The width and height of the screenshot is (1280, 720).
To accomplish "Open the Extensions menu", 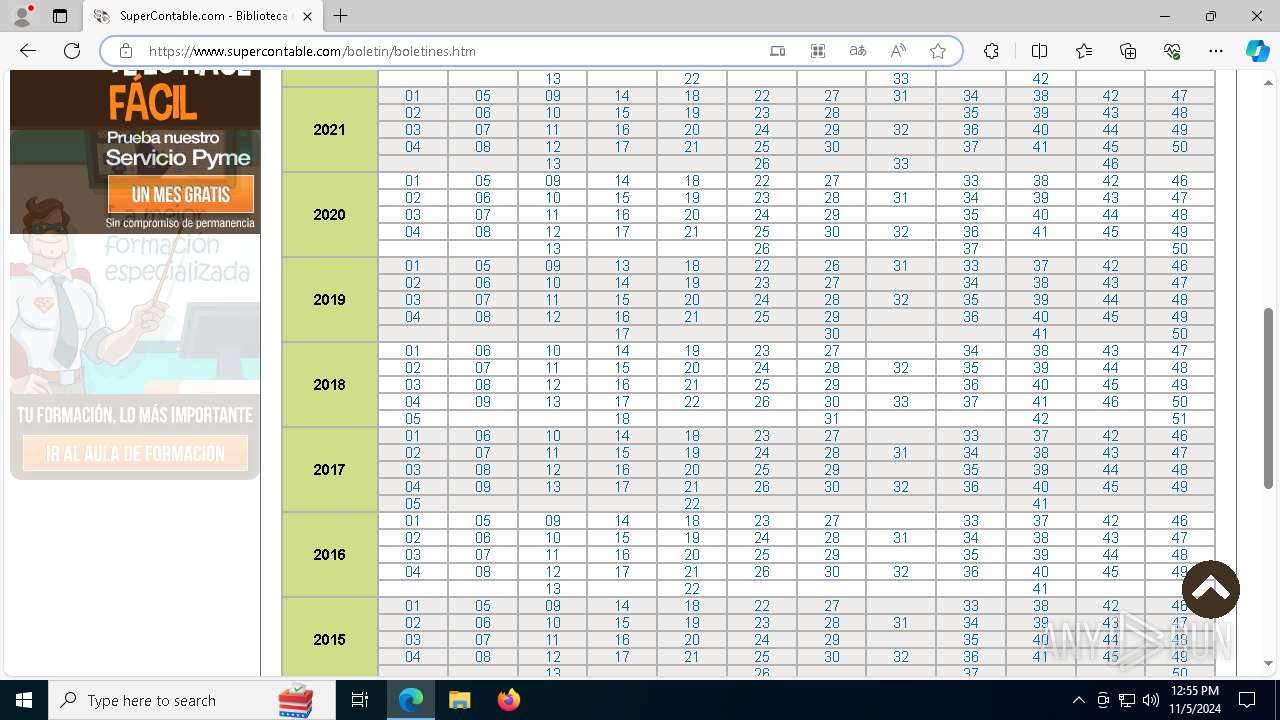I will click(991, 51).
